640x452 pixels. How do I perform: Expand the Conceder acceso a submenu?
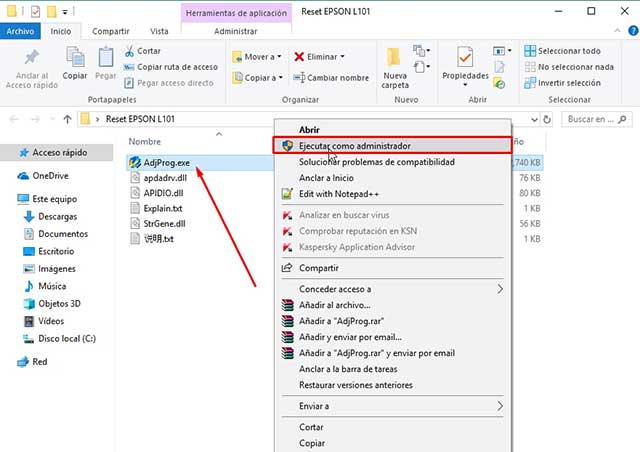pyautogui.click(x=500, y=289)
